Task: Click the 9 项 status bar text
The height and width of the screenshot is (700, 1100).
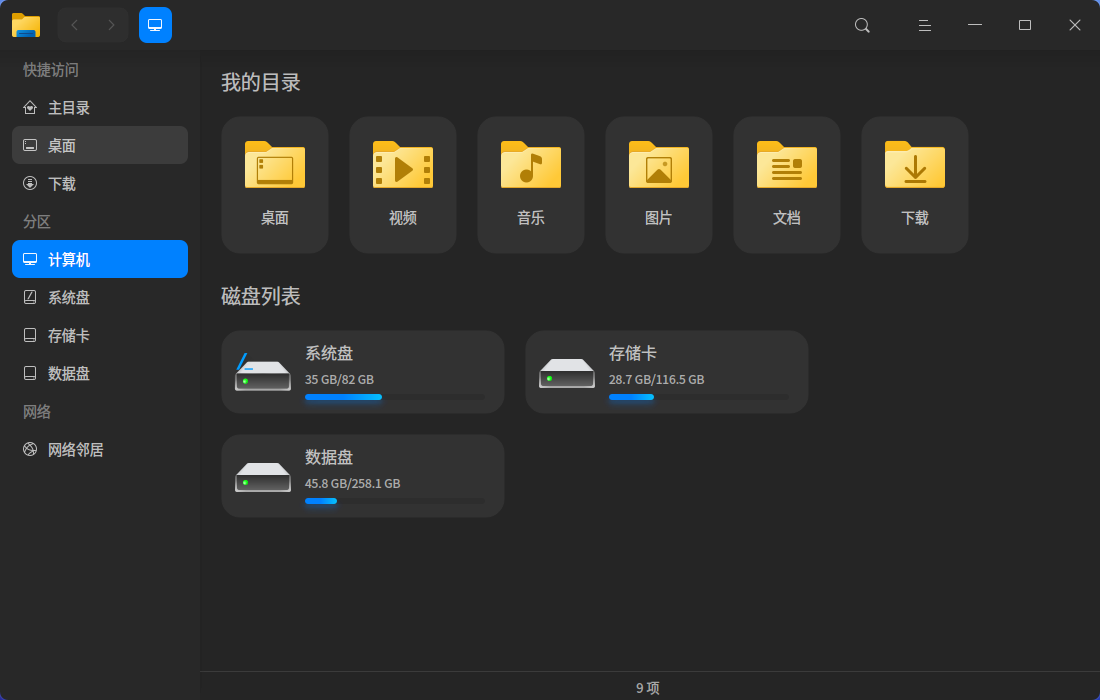Action: tap(648, 688)
